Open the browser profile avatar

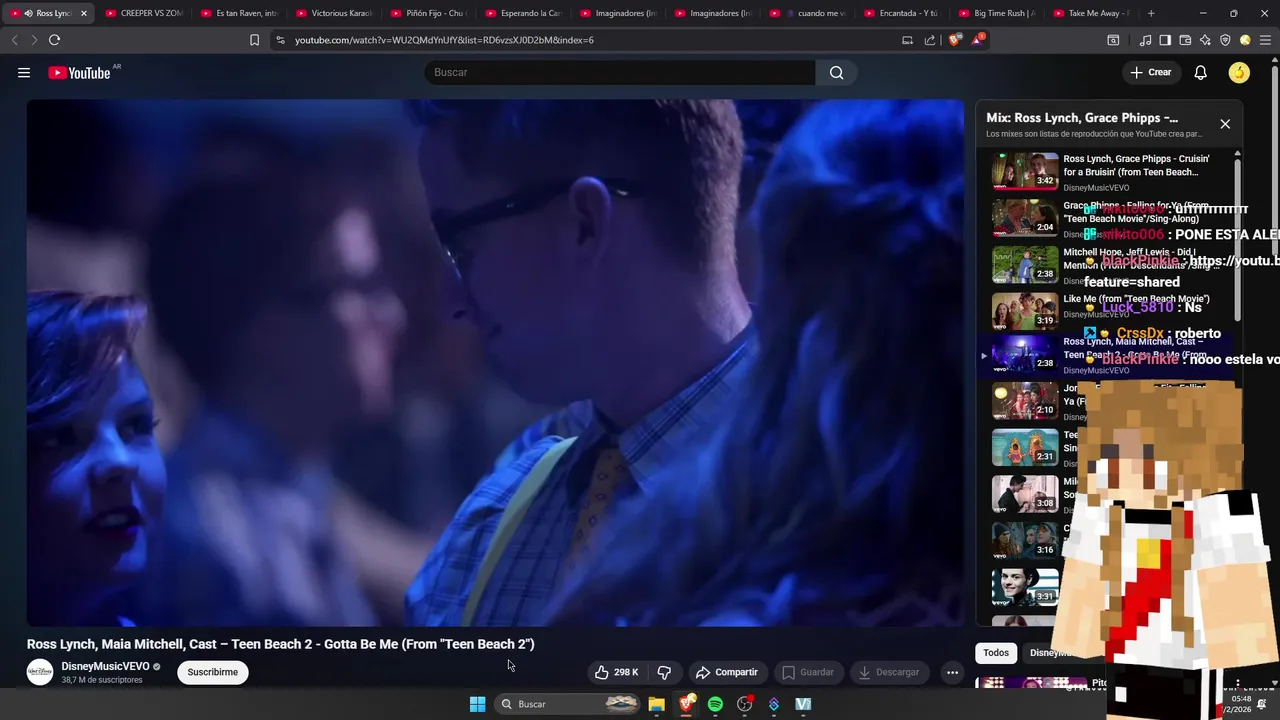pyautogui.click(x=1245, y=40)
